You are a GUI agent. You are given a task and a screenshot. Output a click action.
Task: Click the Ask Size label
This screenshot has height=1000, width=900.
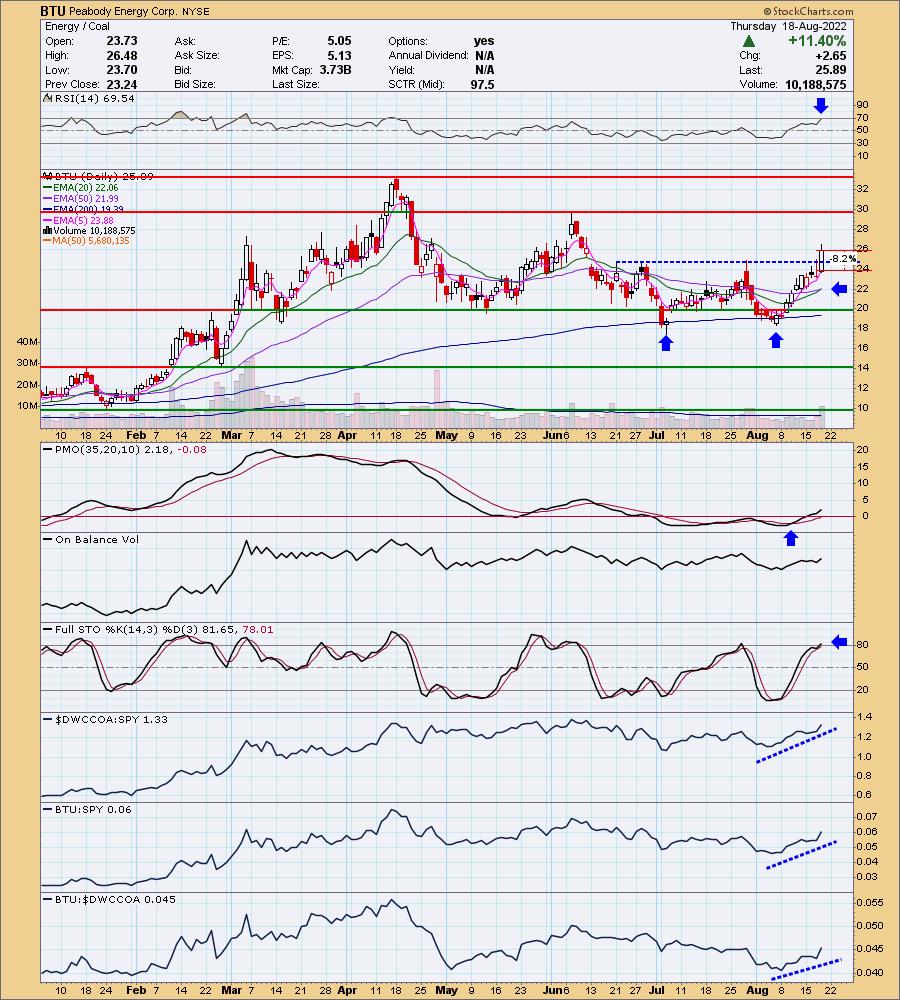tap(196, 55)
